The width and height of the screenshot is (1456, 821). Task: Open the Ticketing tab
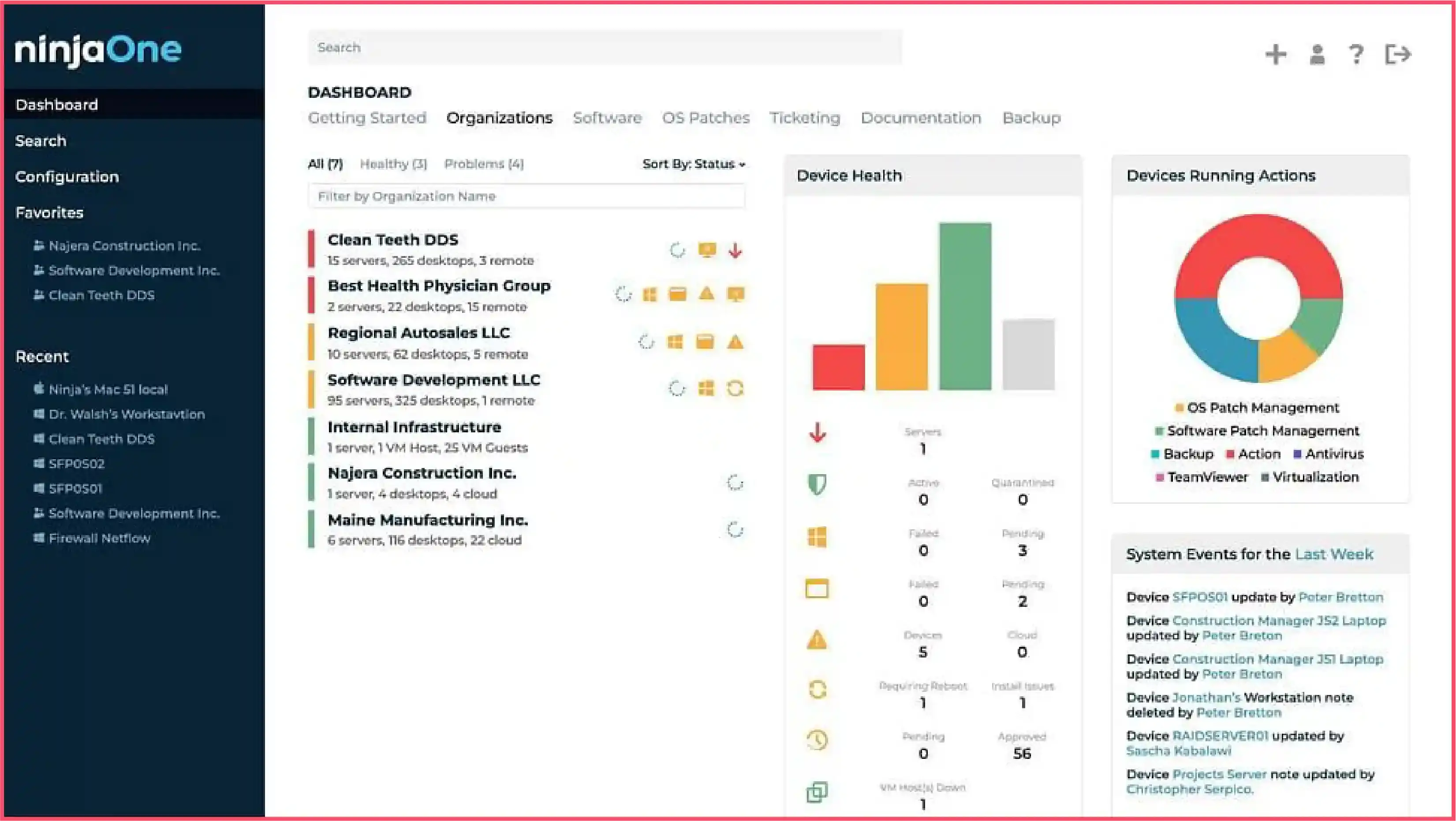[805, 118]
